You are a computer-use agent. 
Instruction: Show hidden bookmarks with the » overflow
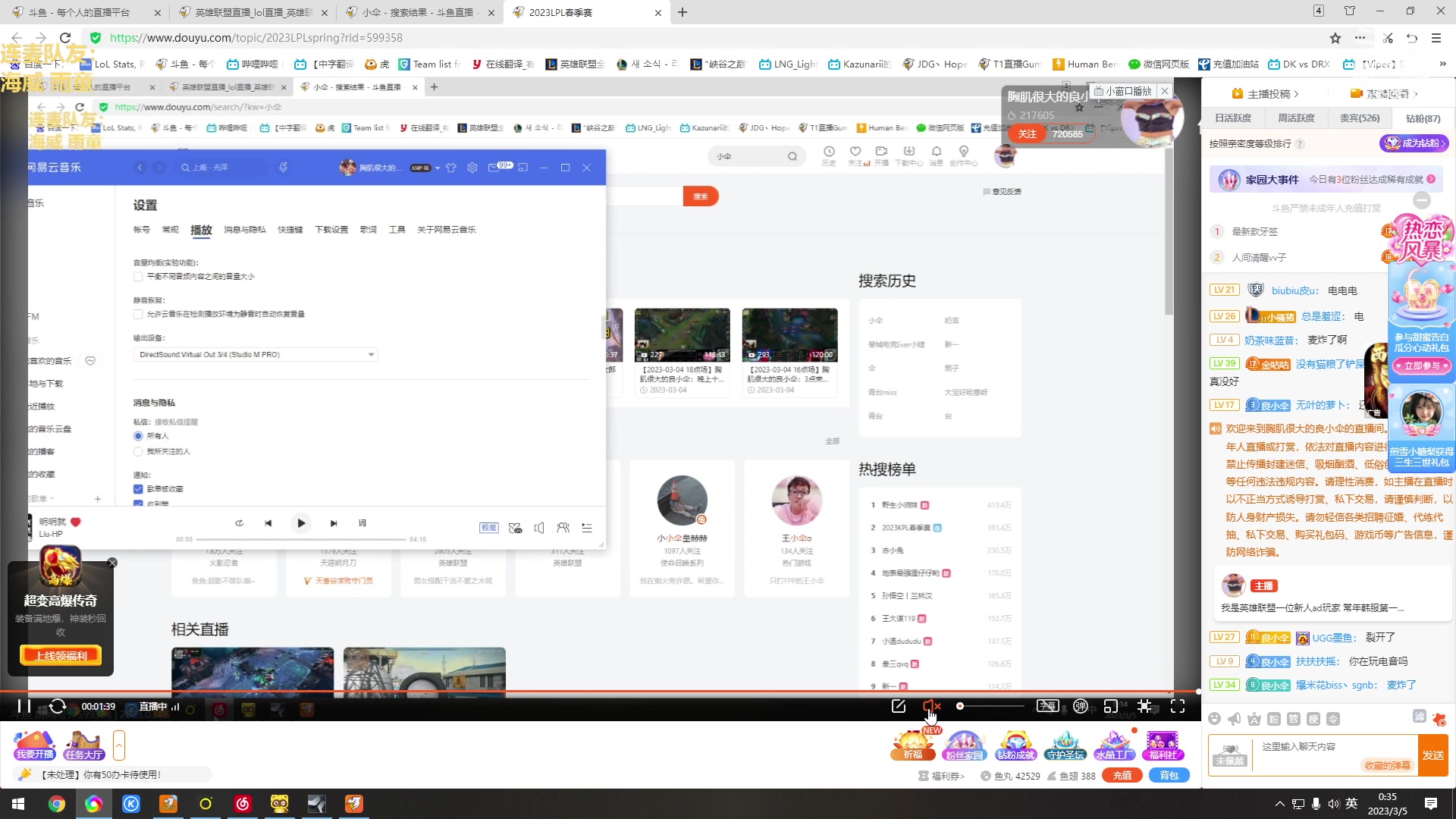coord(1442,64)
